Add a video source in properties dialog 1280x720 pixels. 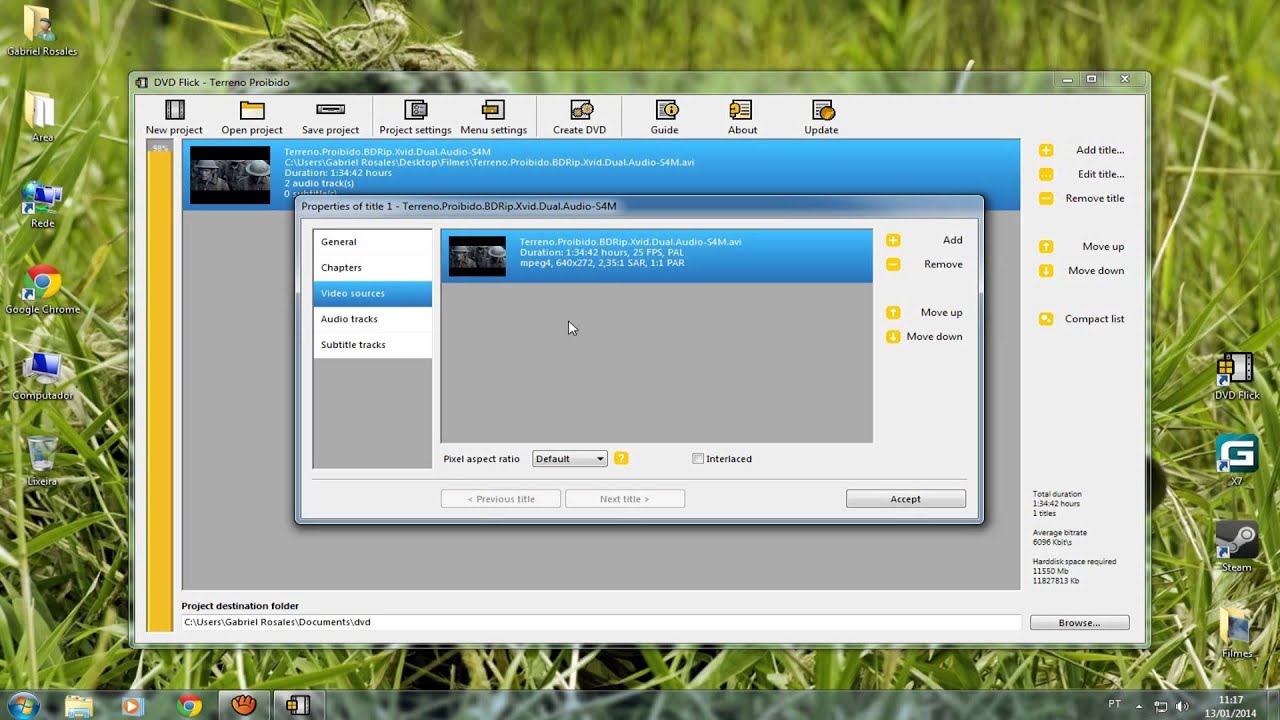pos(925,240)
